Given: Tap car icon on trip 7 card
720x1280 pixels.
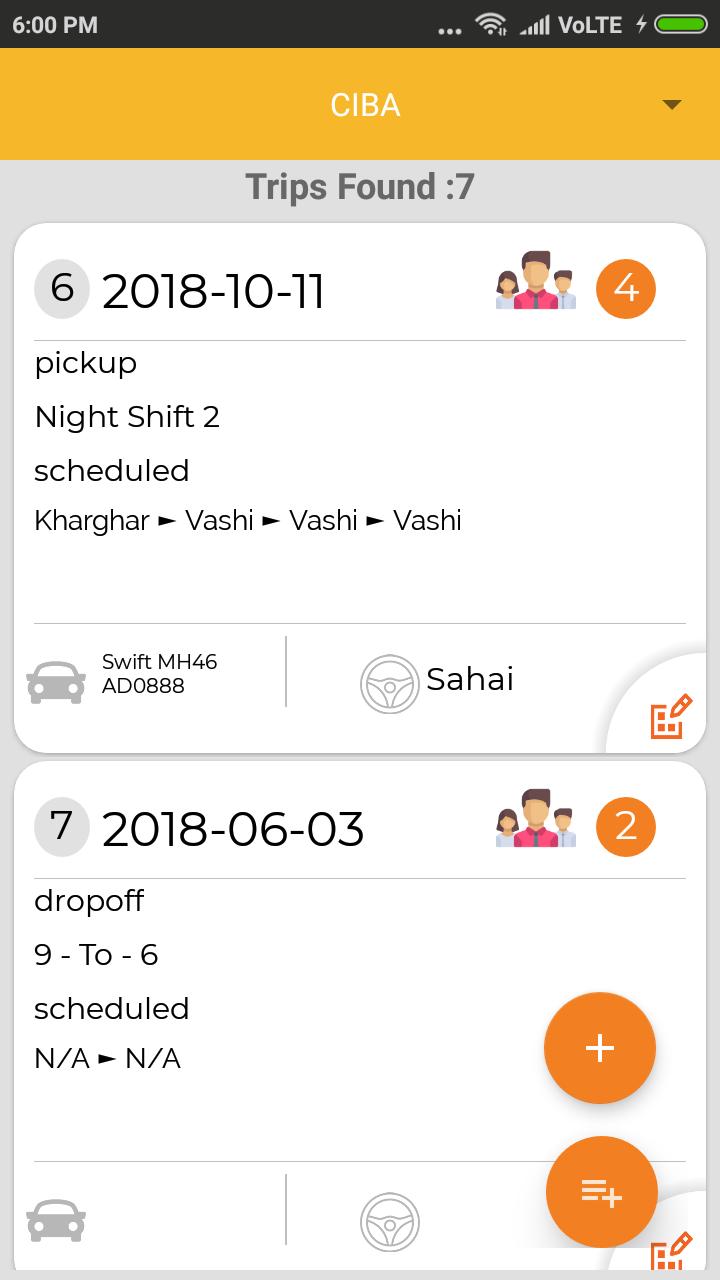Looking at the screenshot, I should 56,1221.
